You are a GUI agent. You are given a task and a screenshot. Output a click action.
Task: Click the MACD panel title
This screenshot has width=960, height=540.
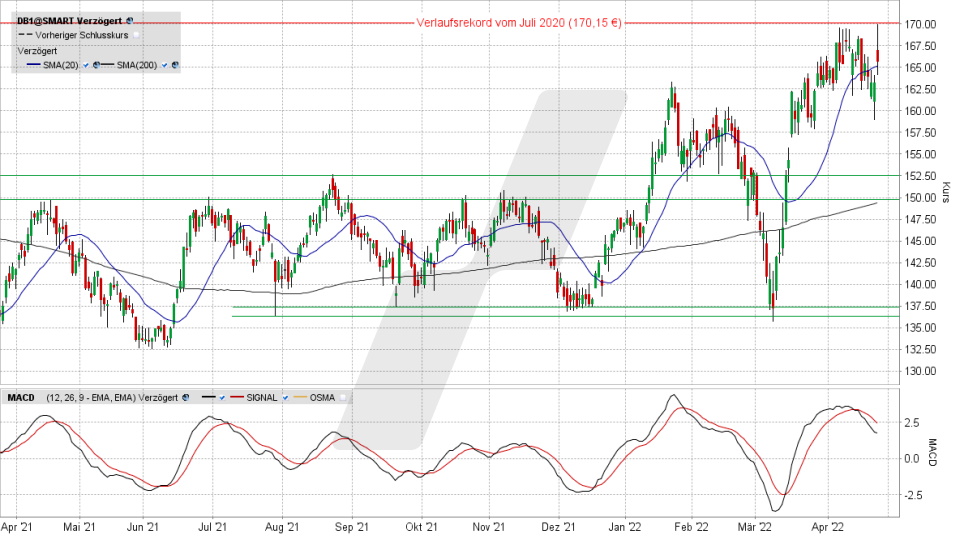click(x=21, y=397)
